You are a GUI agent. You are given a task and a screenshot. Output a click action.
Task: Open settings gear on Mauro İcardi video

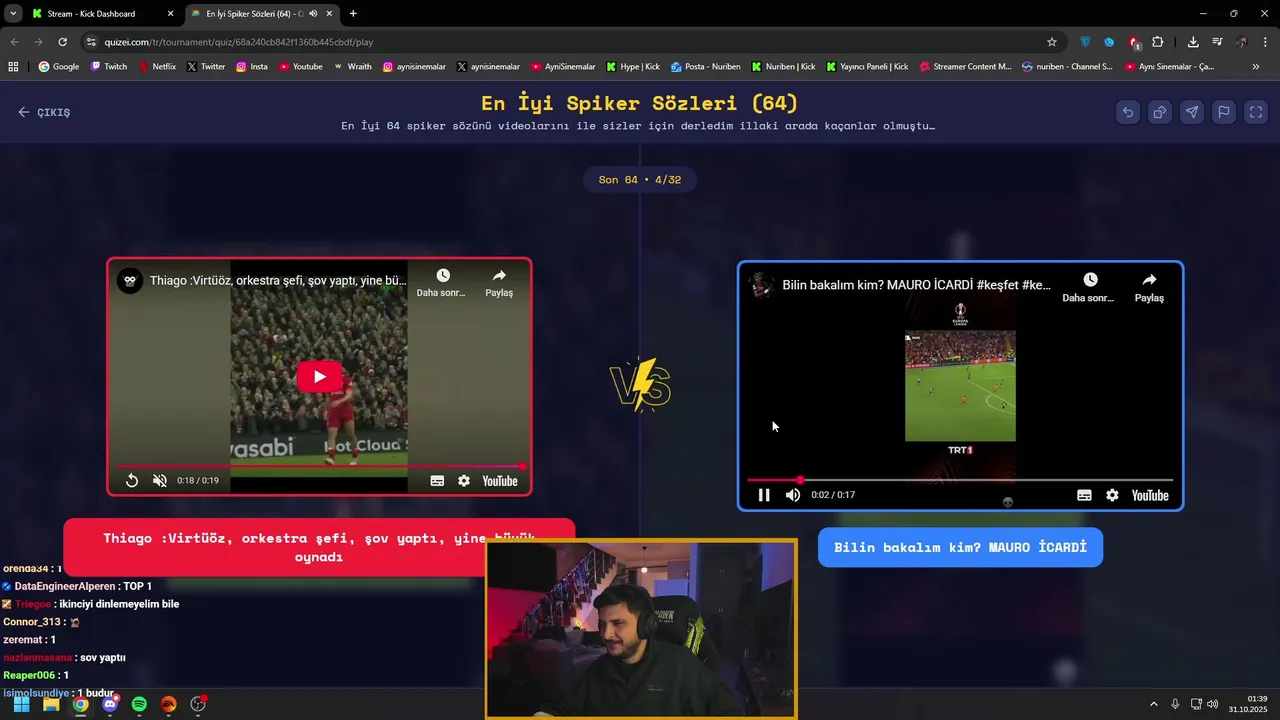(x=1112, y=495)
